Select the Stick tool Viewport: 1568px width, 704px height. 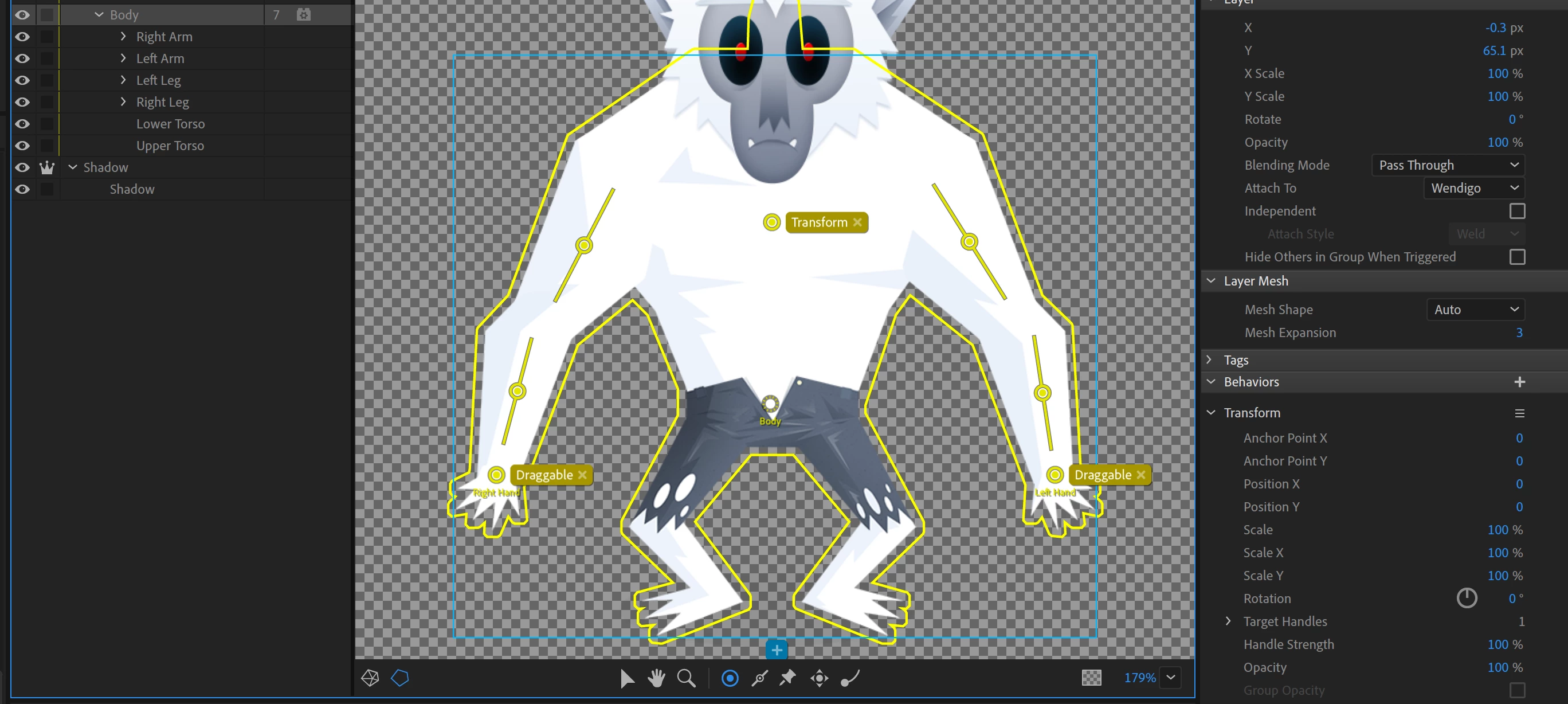760,678
